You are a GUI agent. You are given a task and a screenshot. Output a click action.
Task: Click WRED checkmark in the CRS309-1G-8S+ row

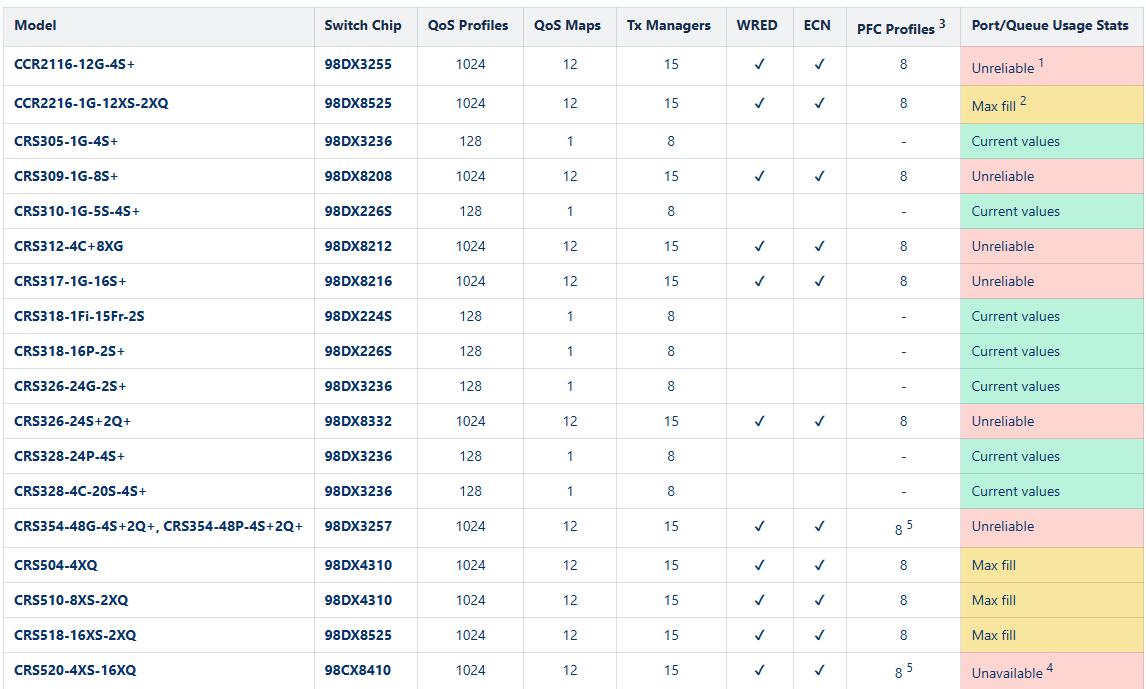[x=759, y=176]
